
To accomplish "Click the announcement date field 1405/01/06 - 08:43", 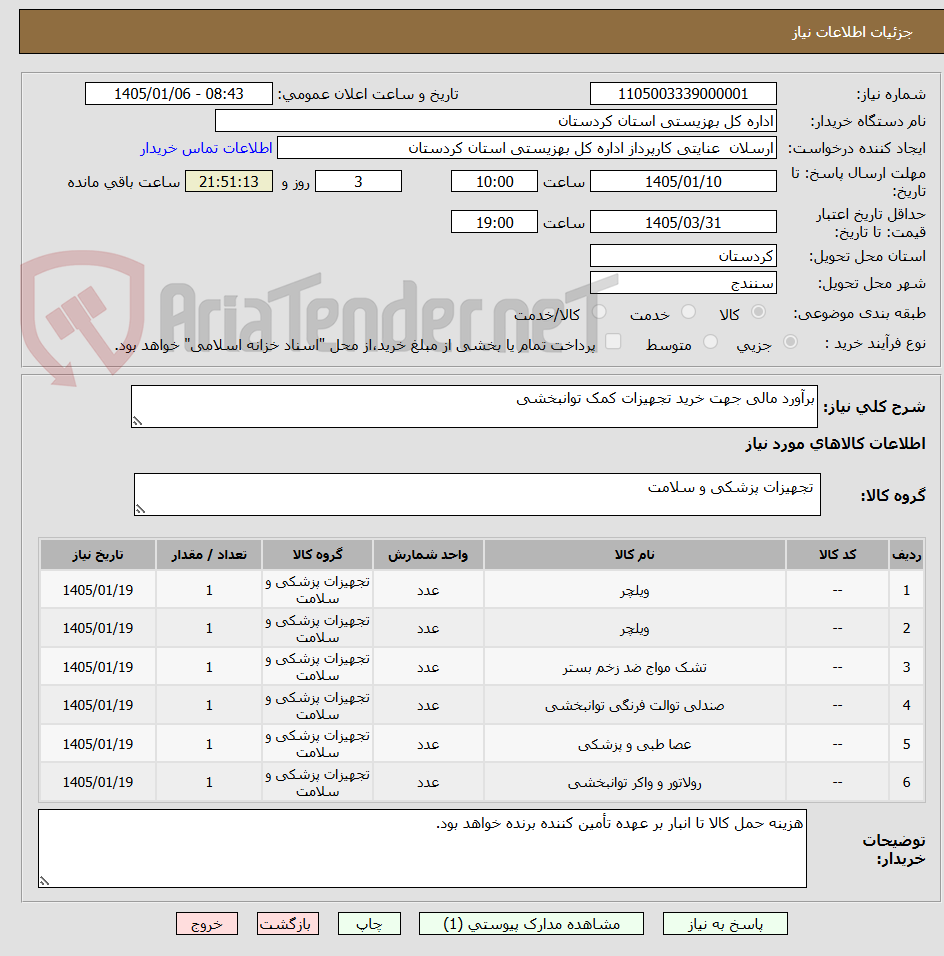I will click(179, 94).
